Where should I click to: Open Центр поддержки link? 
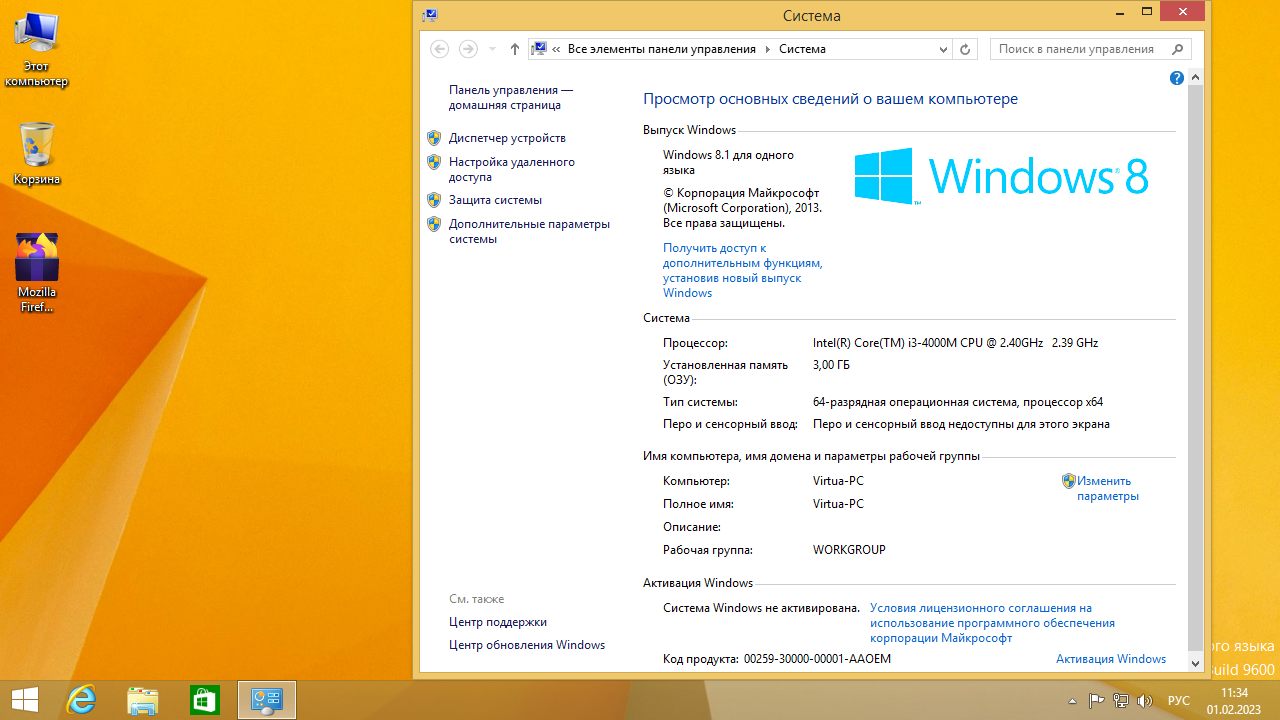tap(498, 622)
